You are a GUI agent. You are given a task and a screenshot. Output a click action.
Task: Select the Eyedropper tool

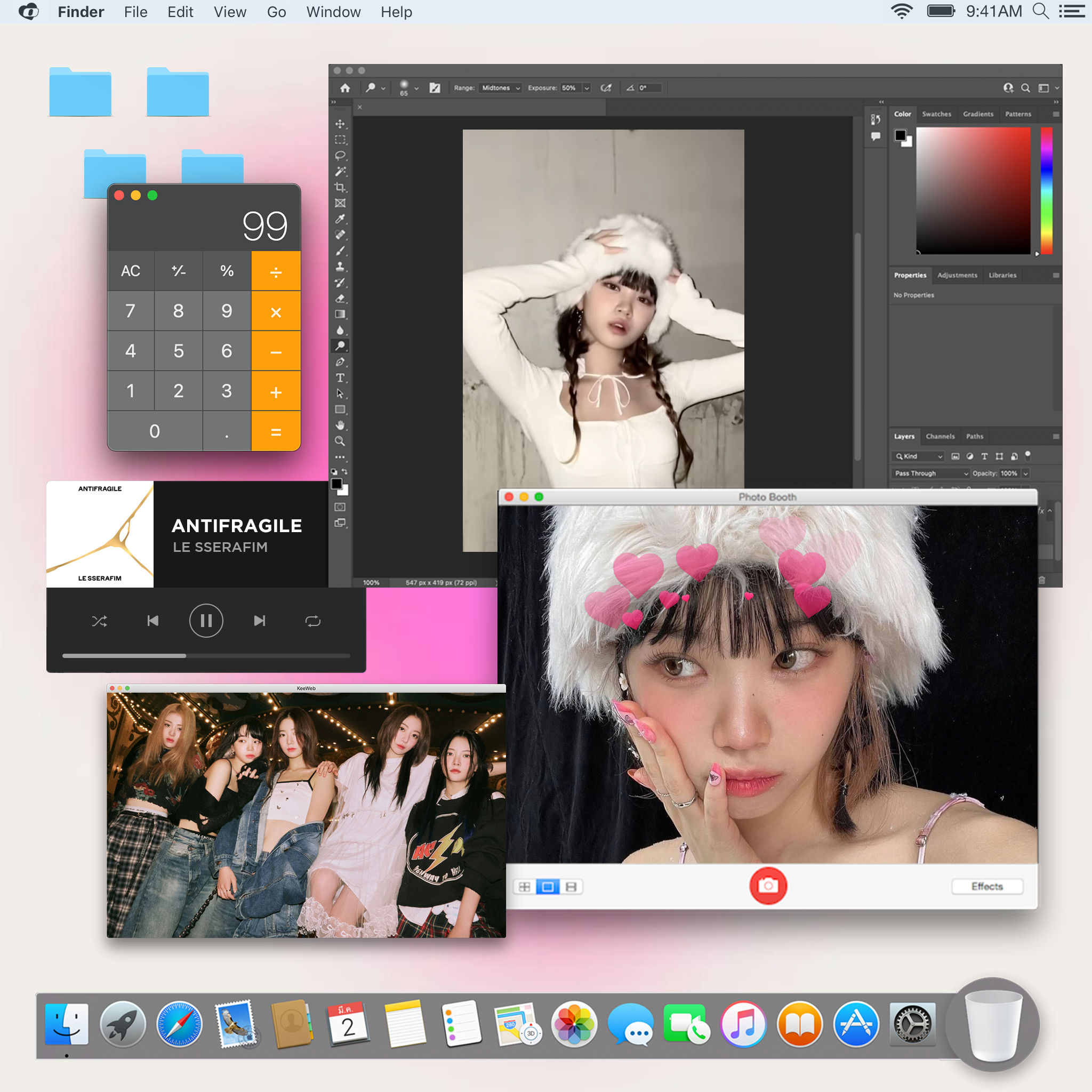pyautogui.click(x=340, y=219)
